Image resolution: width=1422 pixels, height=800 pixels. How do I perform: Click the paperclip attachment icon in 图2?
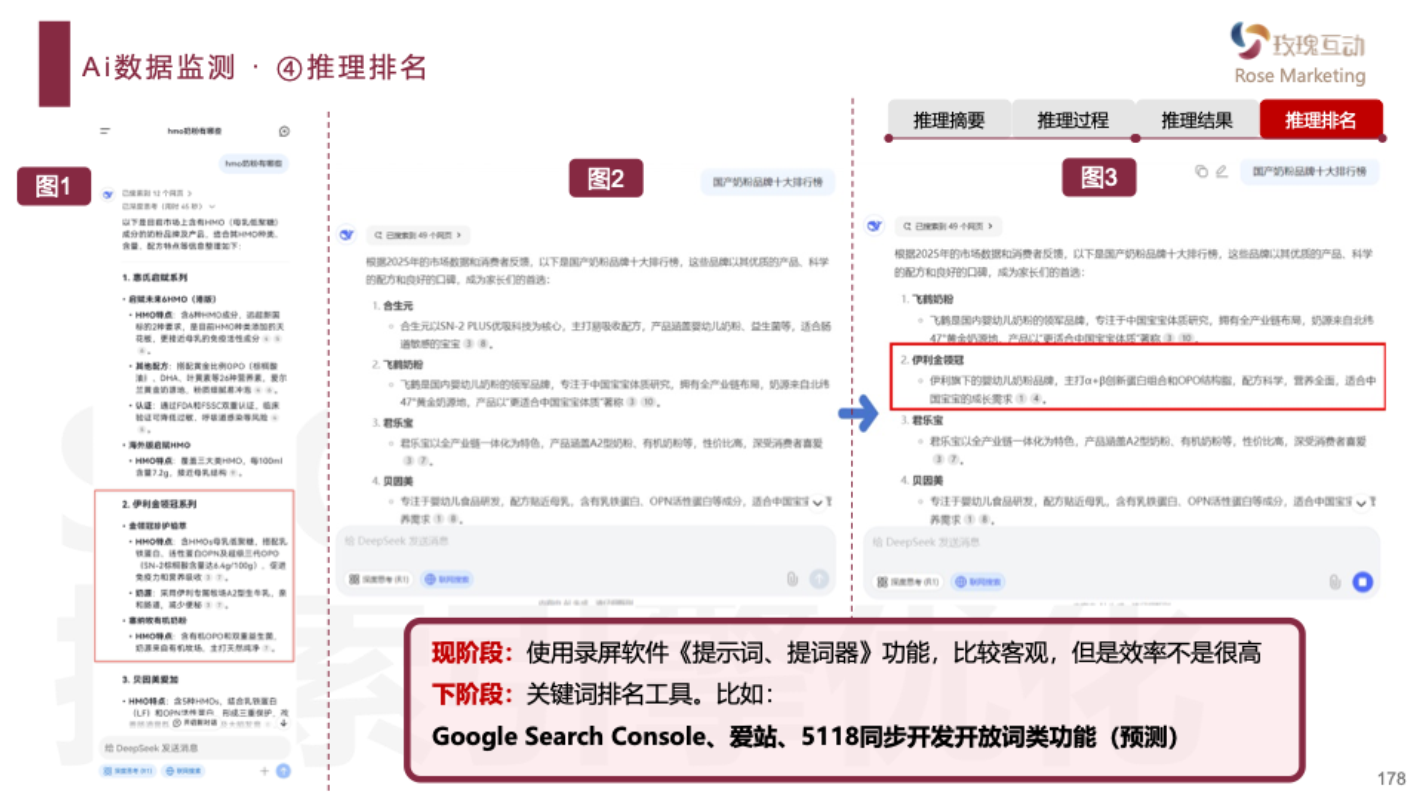pyautogui.click(x=792, y=578)
